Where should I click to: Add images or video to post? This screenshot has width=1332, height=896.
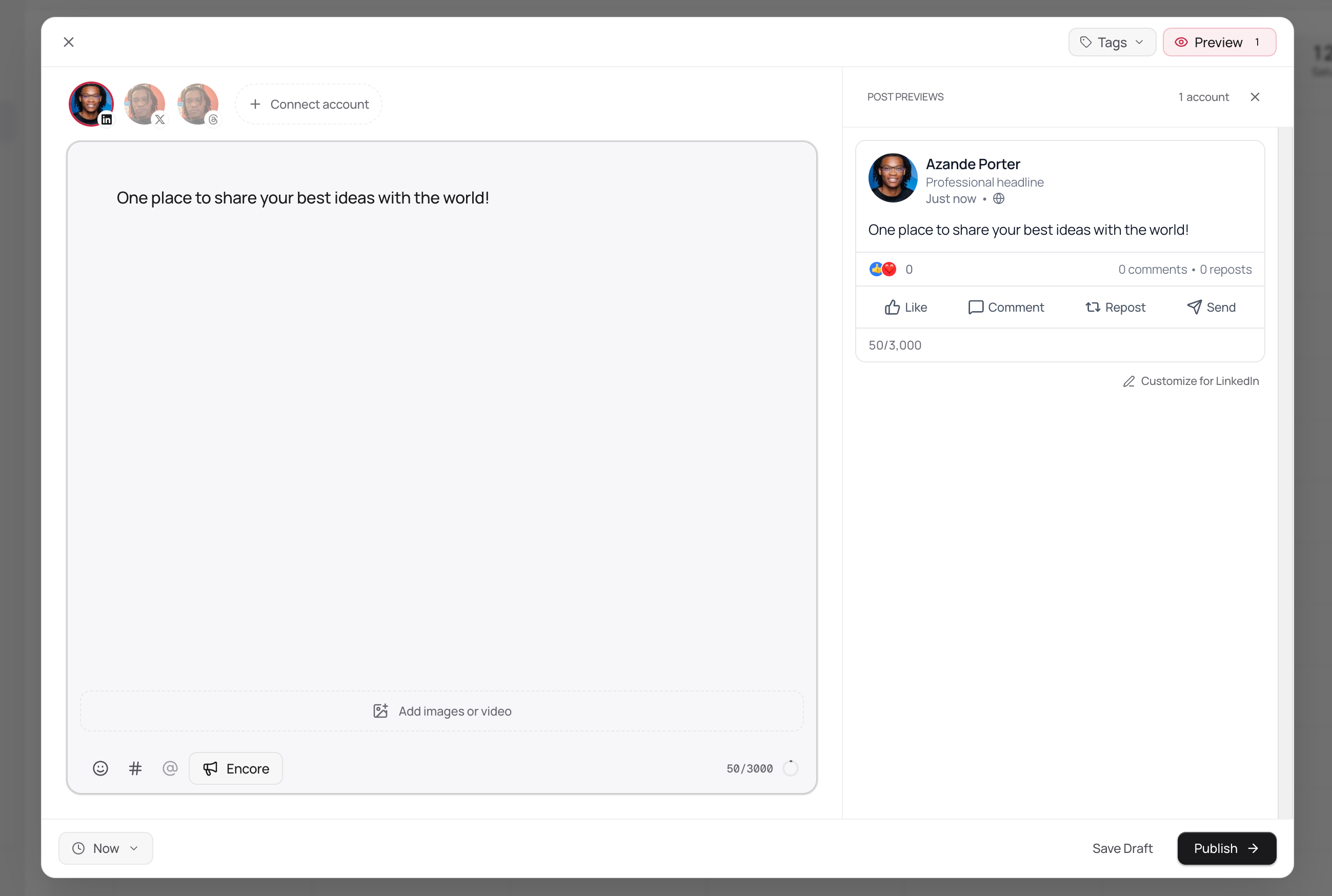point(442,711)
